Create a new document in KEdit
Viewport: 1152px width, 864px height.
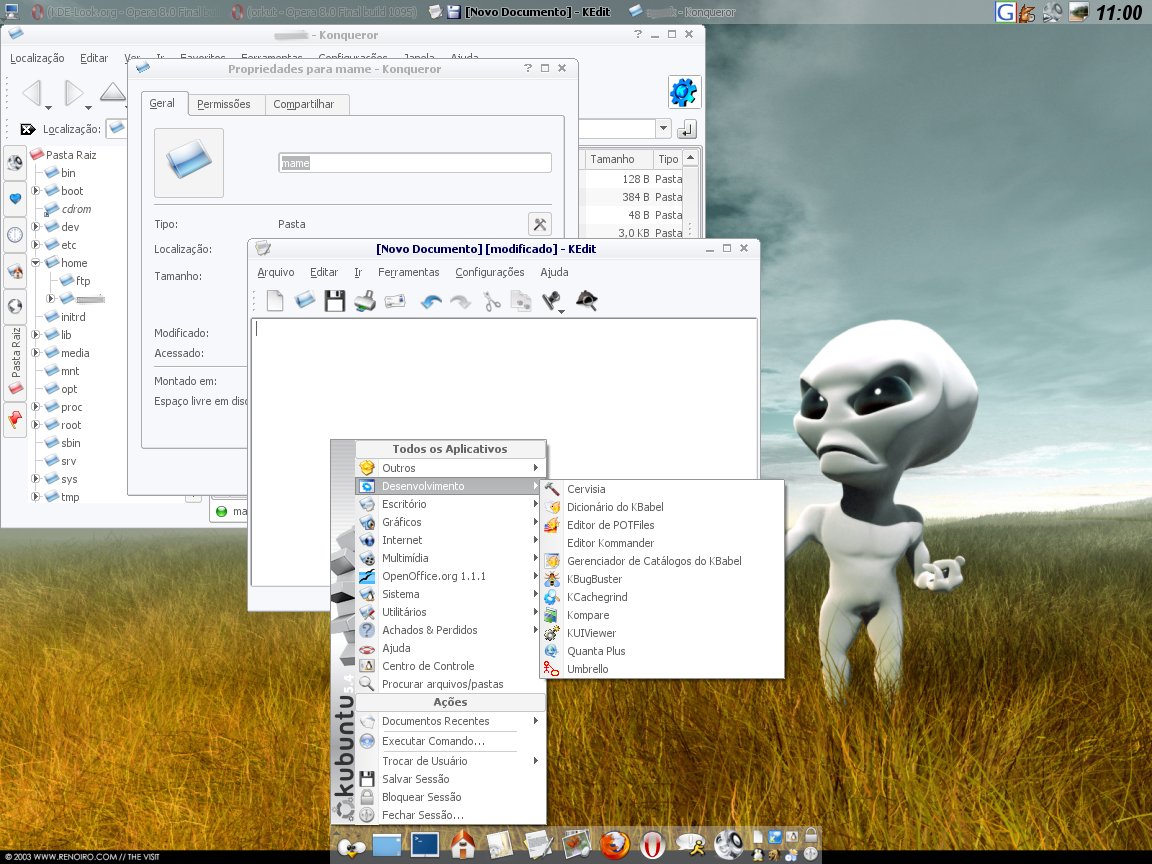275,300
